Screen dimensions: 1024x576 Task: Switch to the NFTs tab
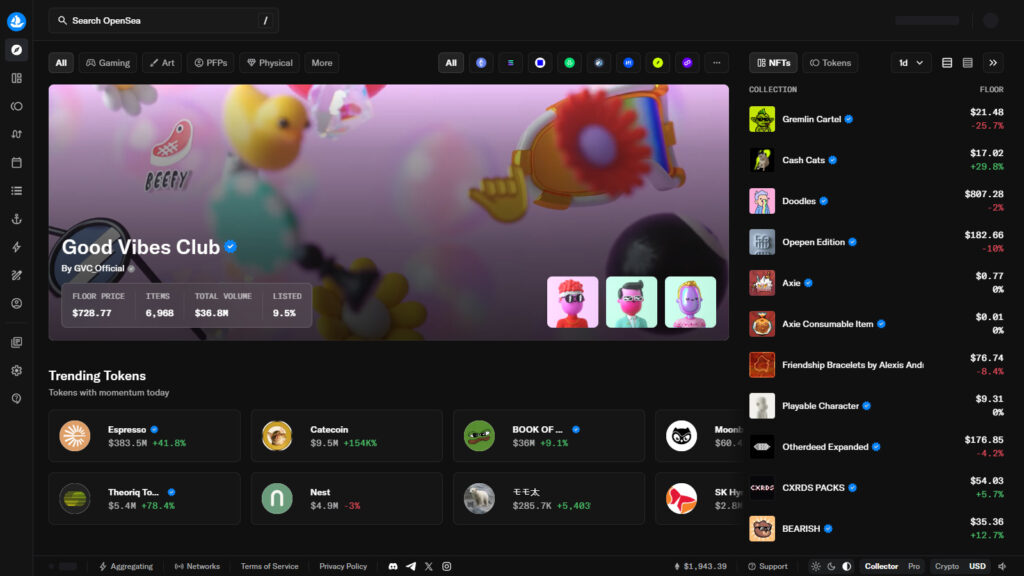tap(773, 63)
